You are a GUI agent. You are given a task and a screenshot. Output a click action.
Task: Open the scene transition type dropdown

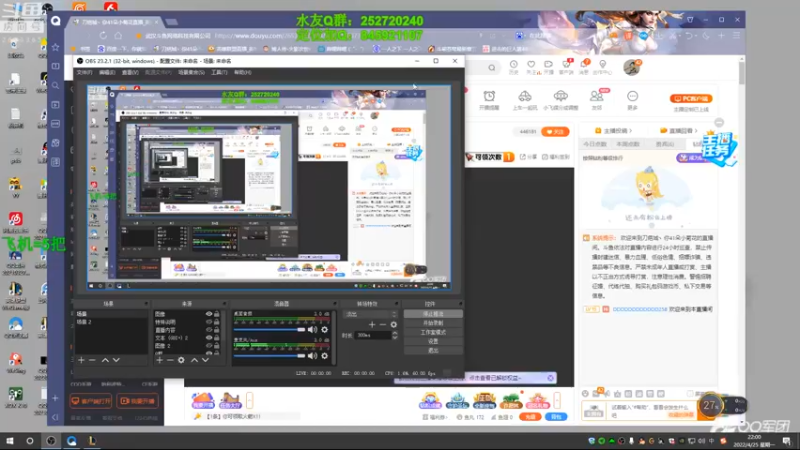click(370, 314)
